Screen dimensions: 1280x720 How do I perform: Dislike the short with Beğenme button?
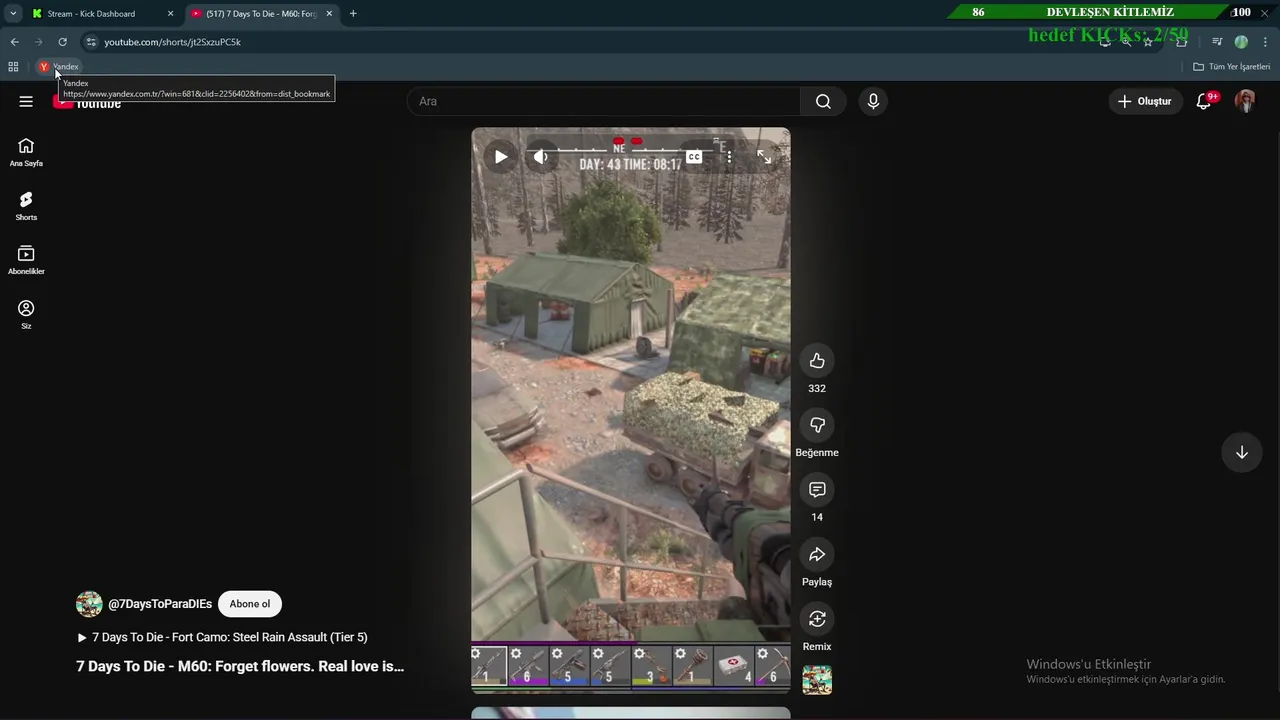point(817,425)
